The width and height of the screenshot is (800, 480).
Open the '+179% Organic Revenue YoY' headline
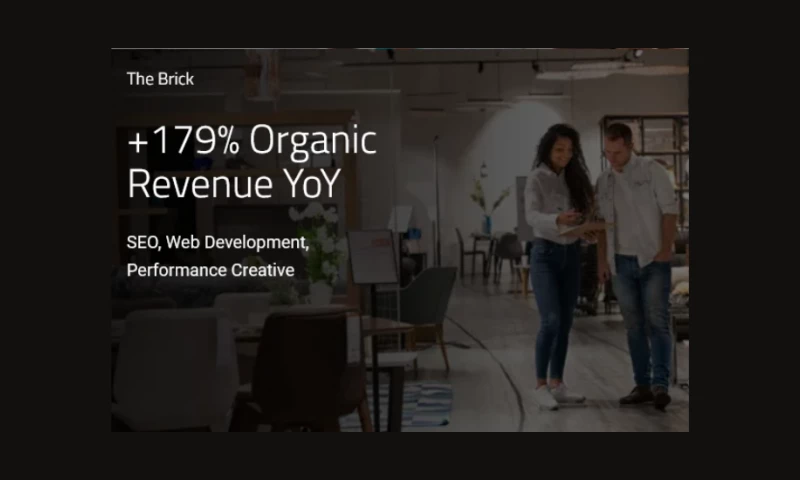tap(252, 162)
